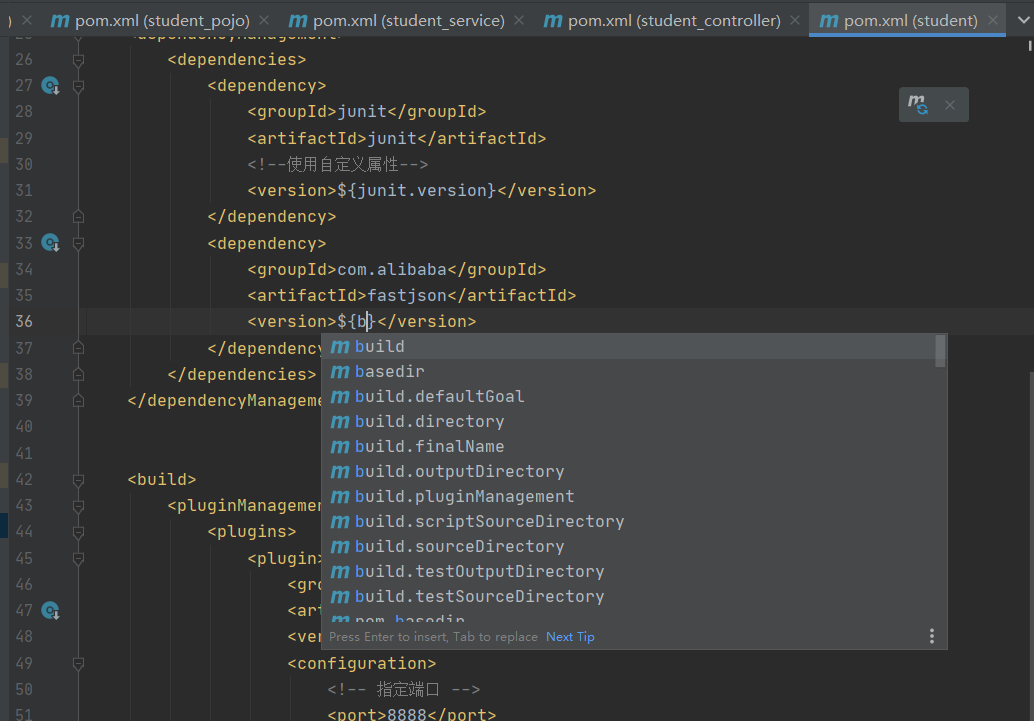Select the 'basedir' completion suggestion
The width and height of the screenshot is (1034, 721).
tap(628, 371)
